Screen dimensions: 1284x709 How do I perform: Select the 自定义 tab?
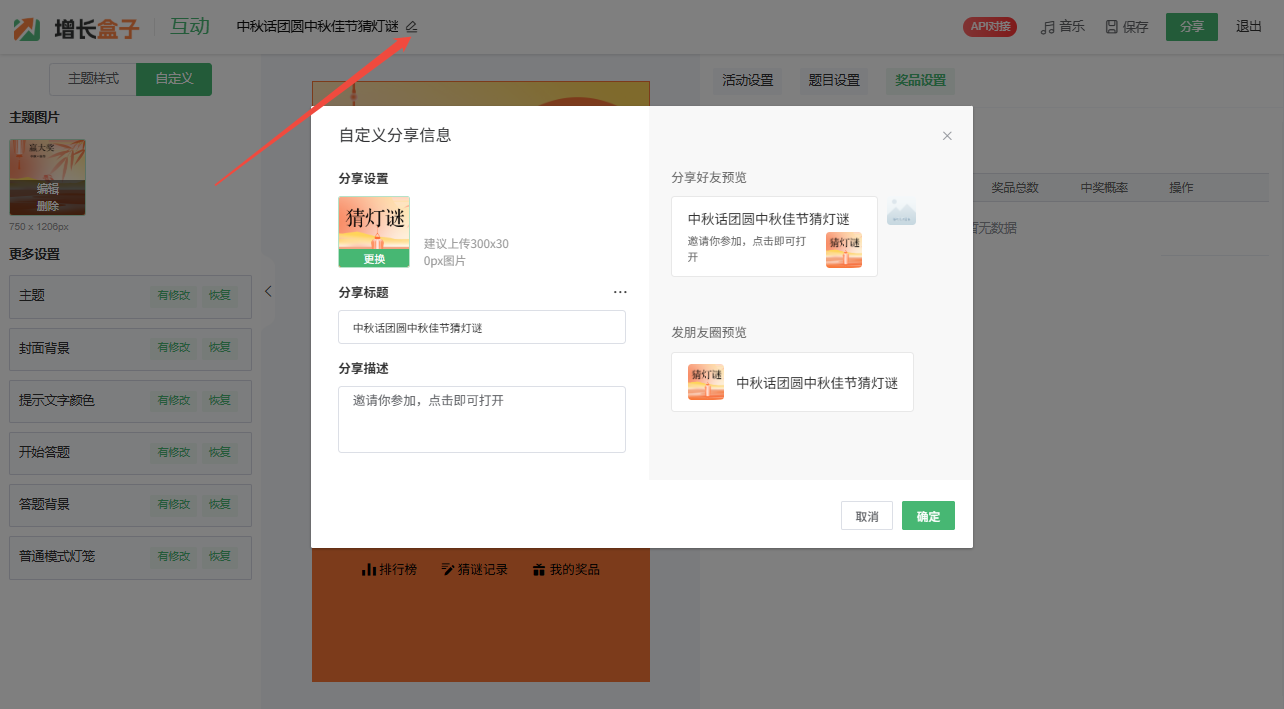click(174, 79)
